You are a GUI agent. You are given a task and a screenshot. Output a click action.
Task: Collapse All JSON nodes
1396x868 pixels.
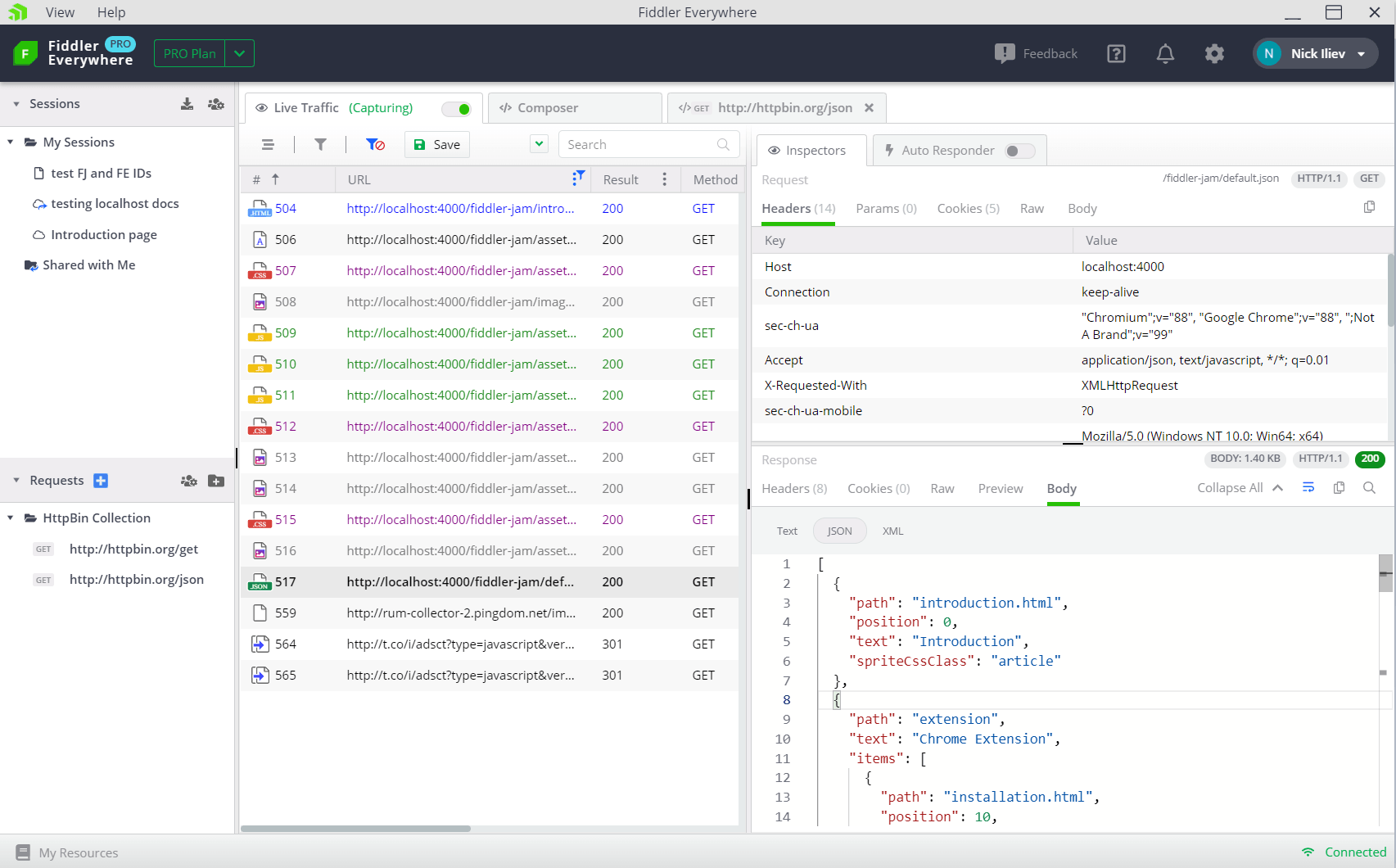tap(1240, 488)
